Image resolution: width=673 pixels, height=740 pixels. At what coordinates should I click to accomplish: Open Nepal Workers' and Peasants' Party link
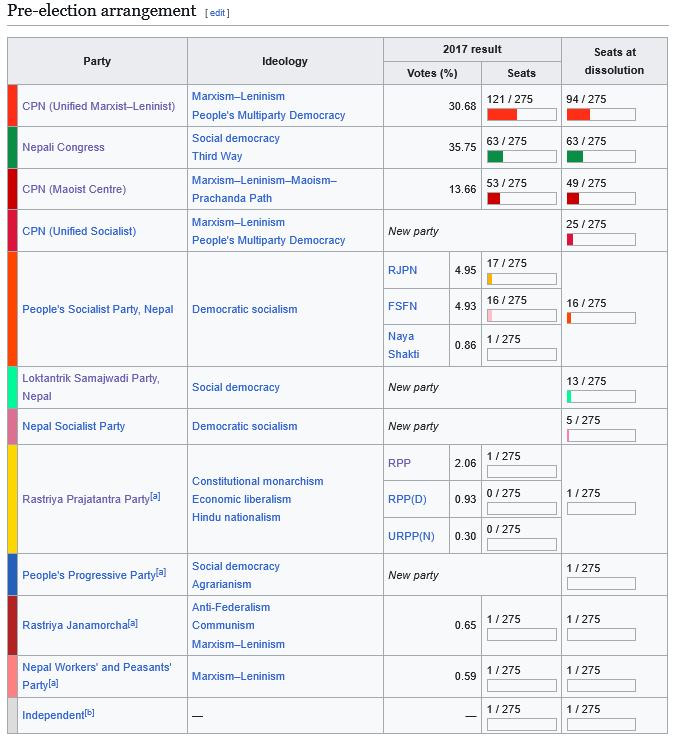[x=96, y=676]
